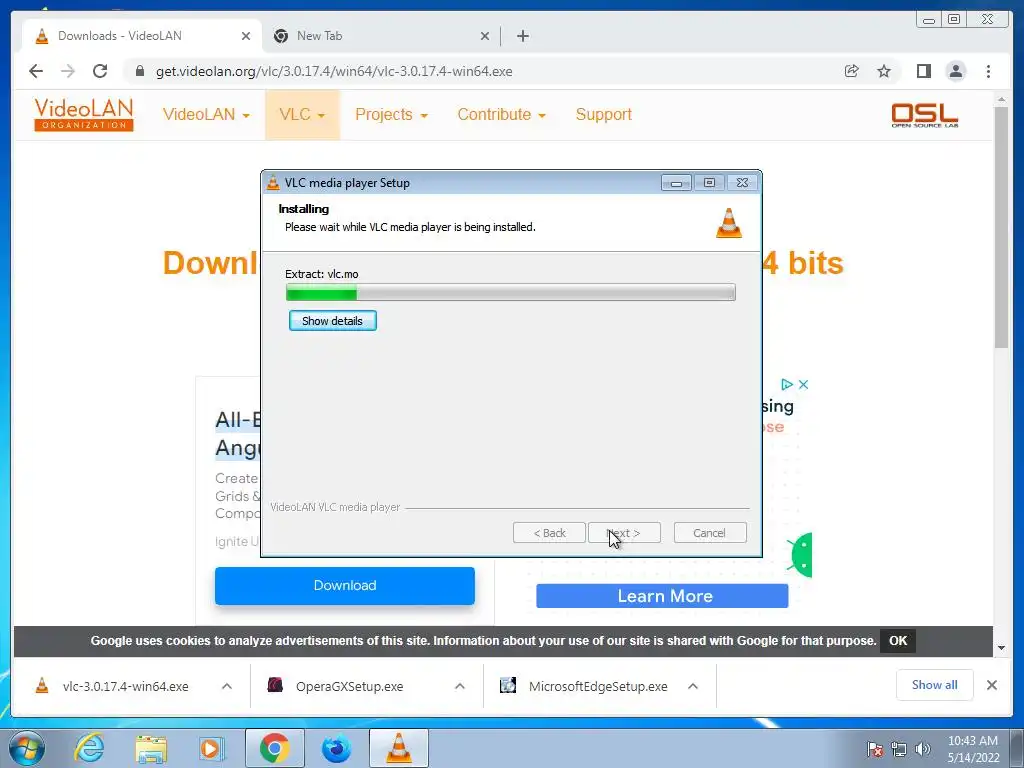The height and width of the screenshot is (768, 1024).
Task: Open the Projects dropdown menu
Action: (391, 114)
